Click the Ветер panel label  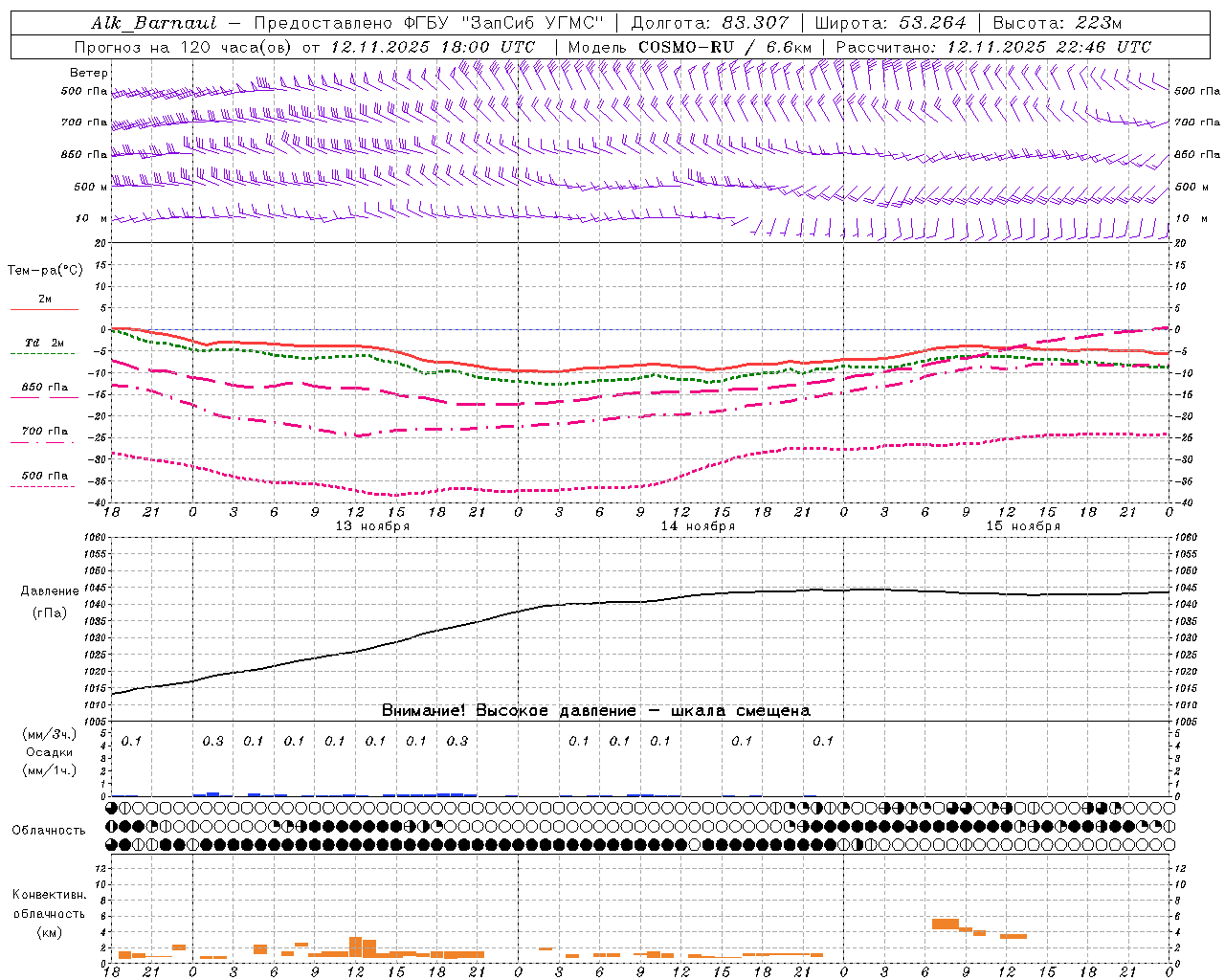pyautogui.click(x=89, y=73)
